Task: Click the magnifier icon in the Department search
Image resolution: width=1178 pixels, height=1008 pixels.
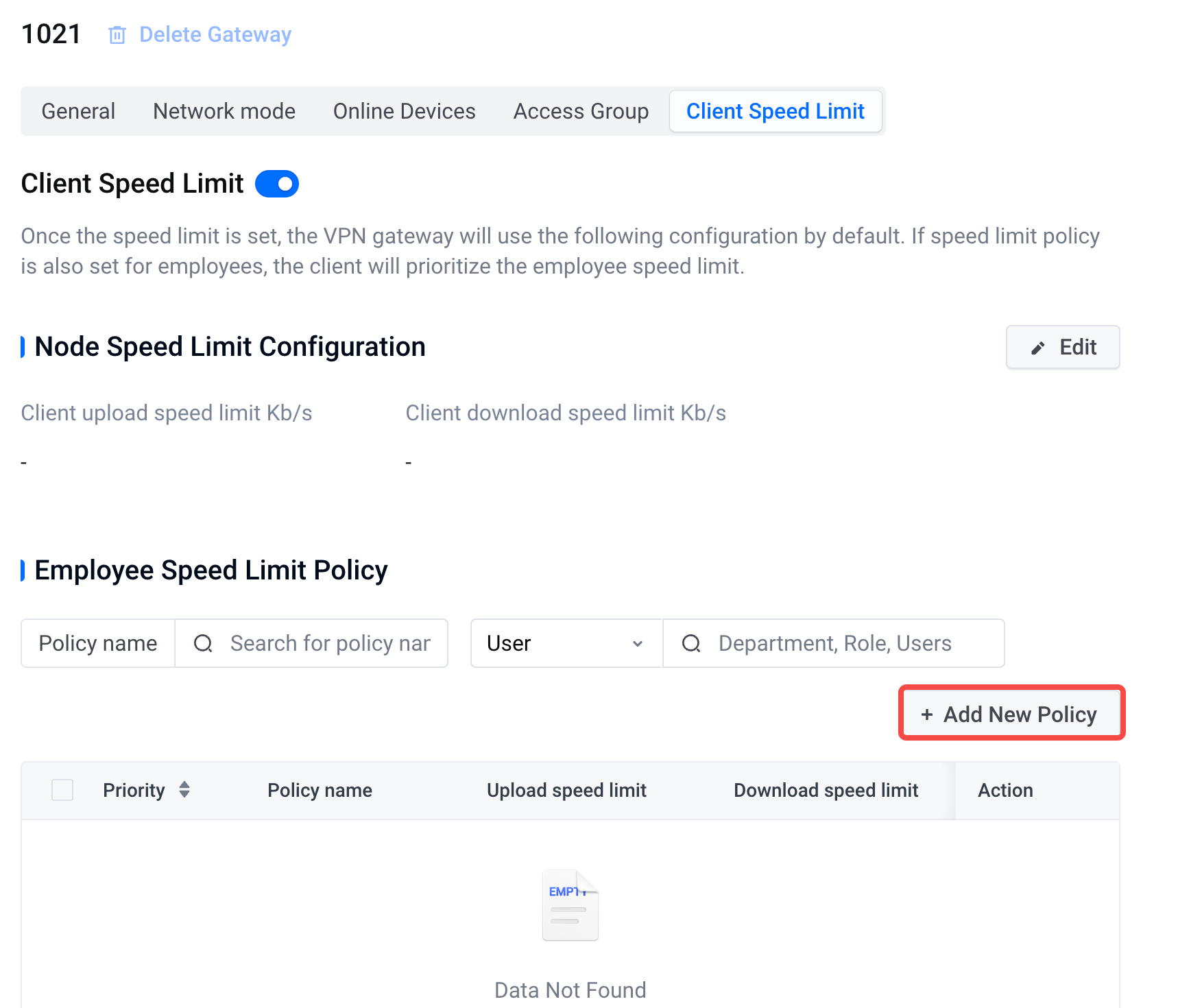Action: 691,643
